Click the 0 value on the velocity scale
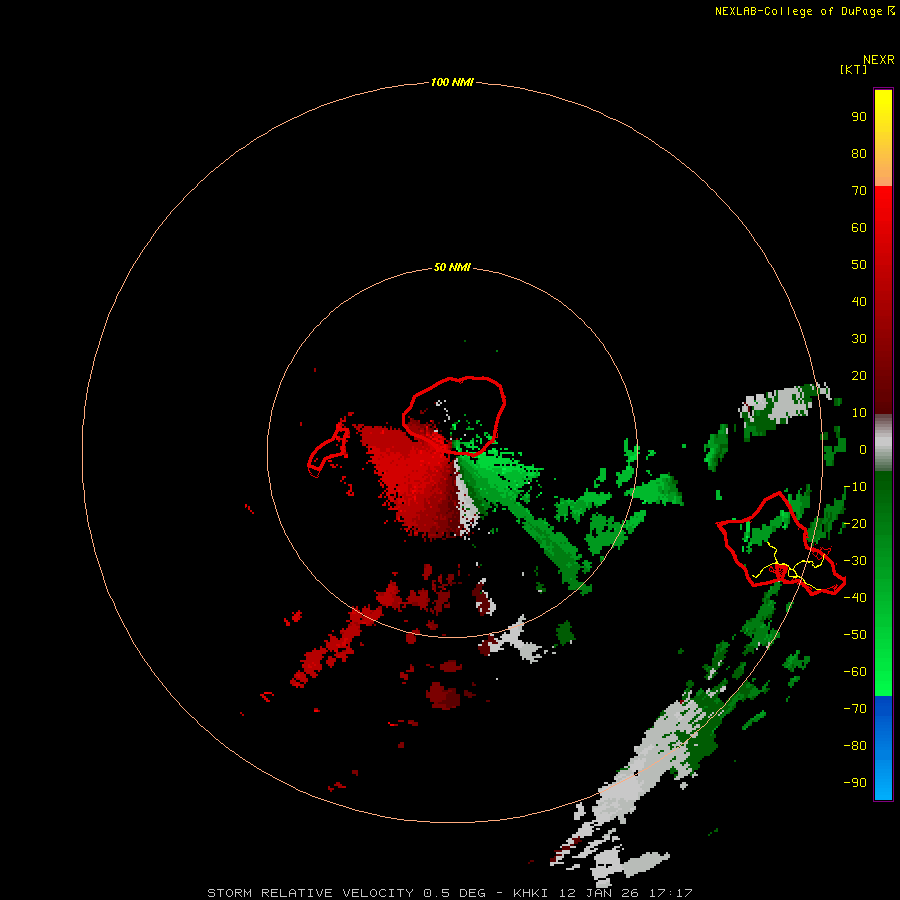900x900 pixels. 863,449
